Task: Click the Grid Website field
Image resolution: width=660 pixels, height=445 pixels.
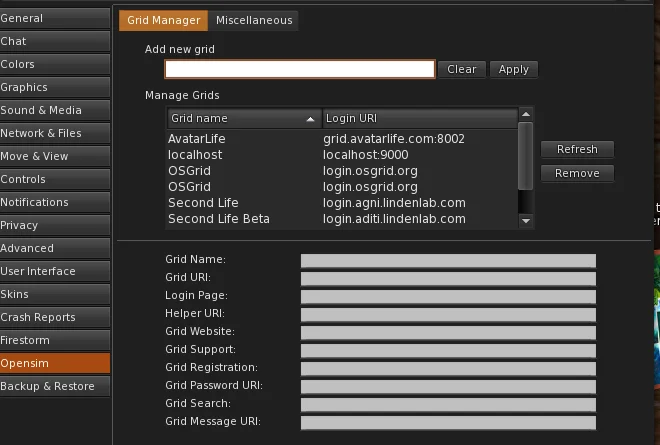Action: [448, 333]
